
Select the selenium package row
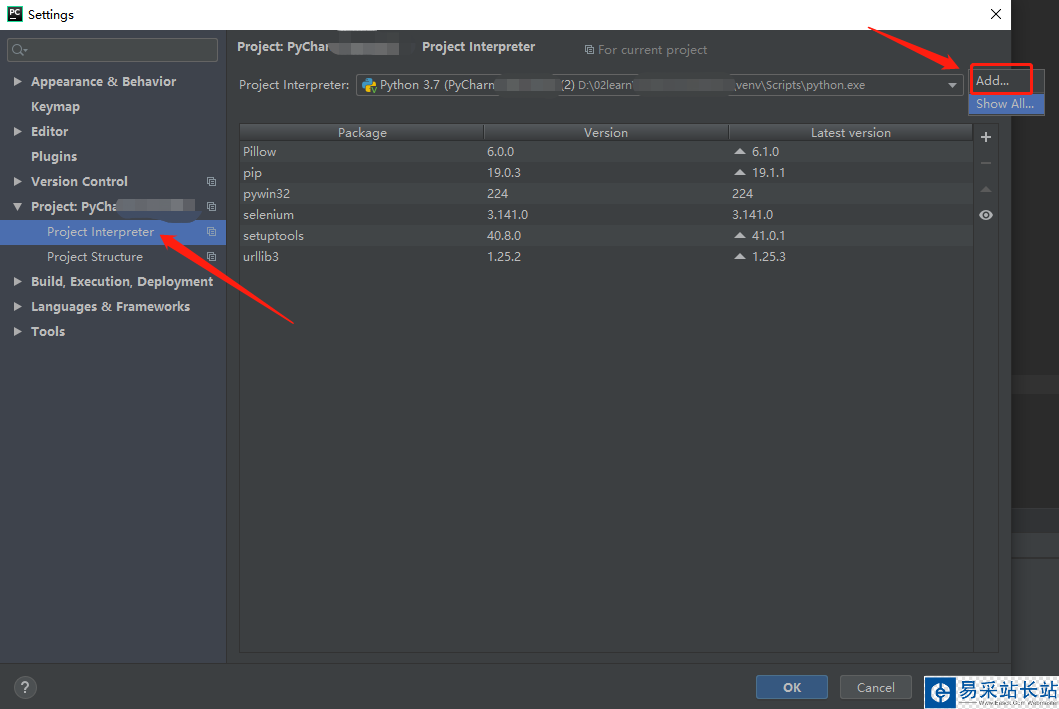(x=606, y=215)
